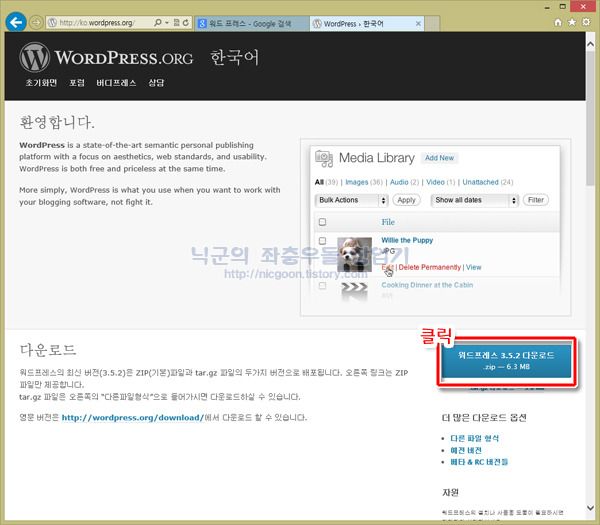Image resolution: width=600 pixels, height=525 pixels.
Task: Click Cooking Dinner at the Cabin title
Action: [x=427, y=285]
